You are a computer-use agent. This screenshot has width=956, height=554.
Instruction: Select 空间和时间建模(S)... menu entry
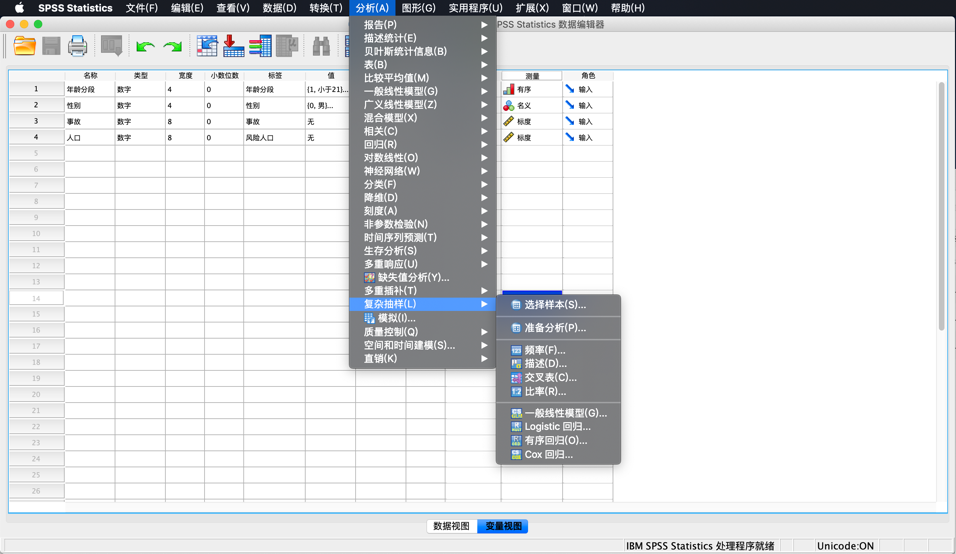pos(423,346)
